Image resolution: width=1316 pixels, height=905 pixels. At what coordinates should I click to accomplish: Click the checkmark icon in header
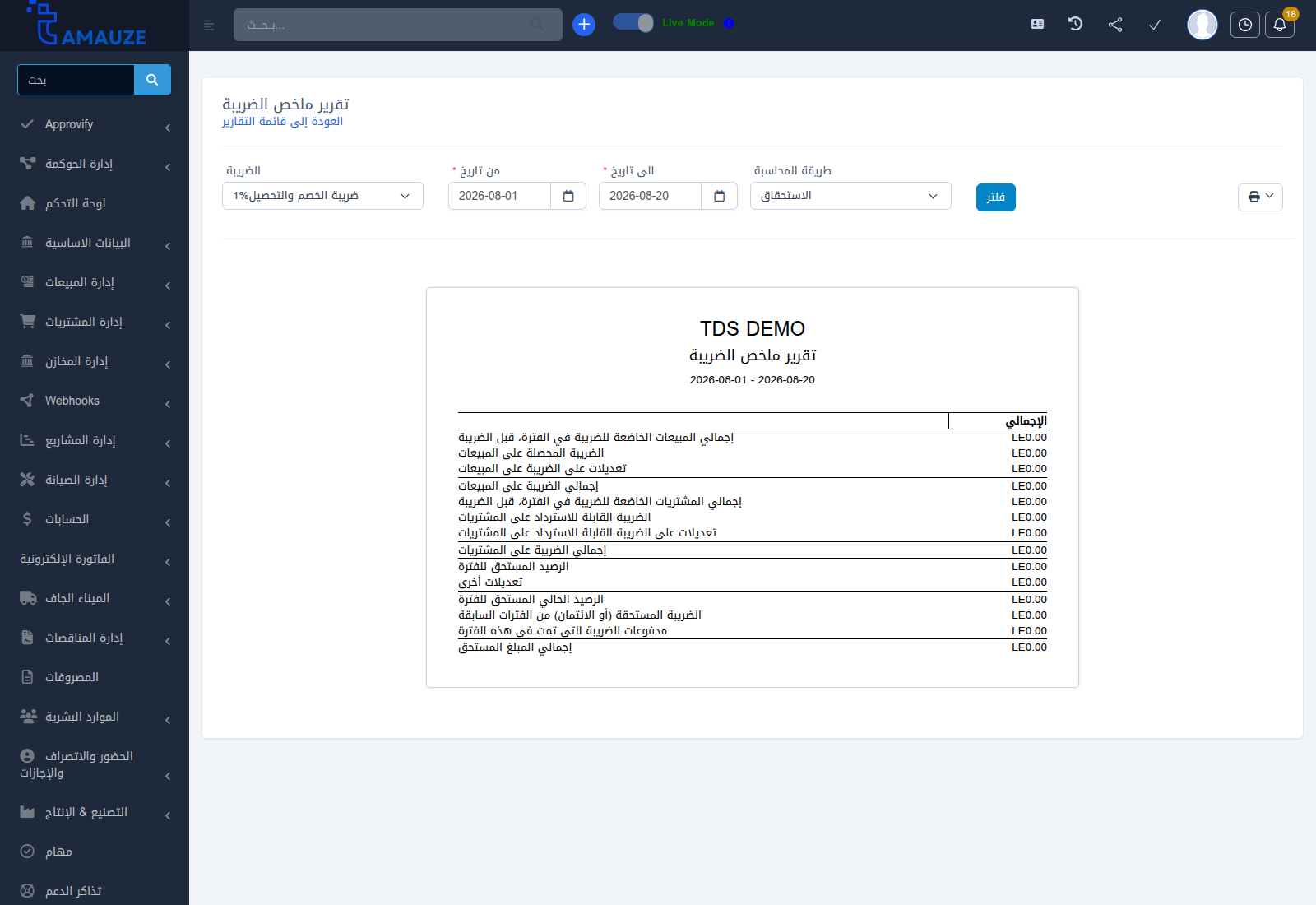pos(1155,25)
